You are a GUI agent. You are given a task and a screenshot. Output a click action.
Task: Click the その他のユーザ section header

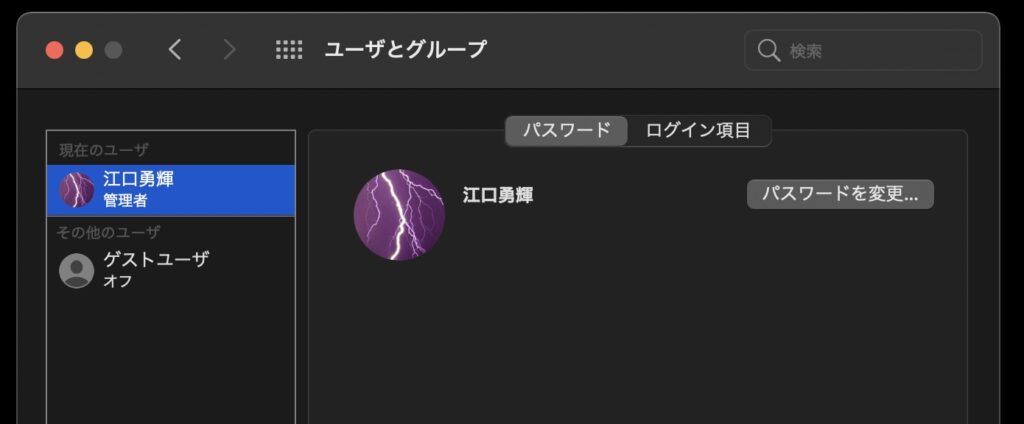click(x=108, y=232)
